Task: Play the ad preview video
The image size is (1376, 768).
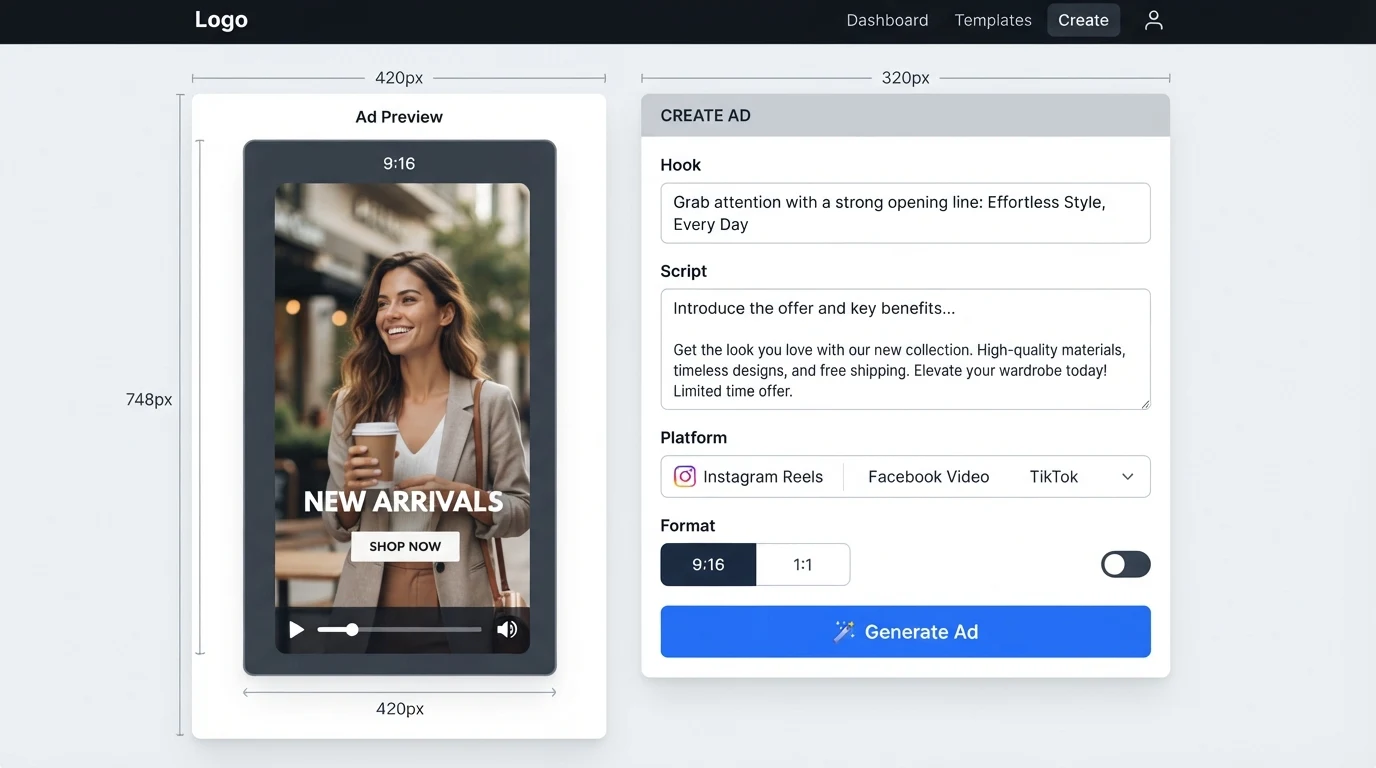Action: (296, 630)
